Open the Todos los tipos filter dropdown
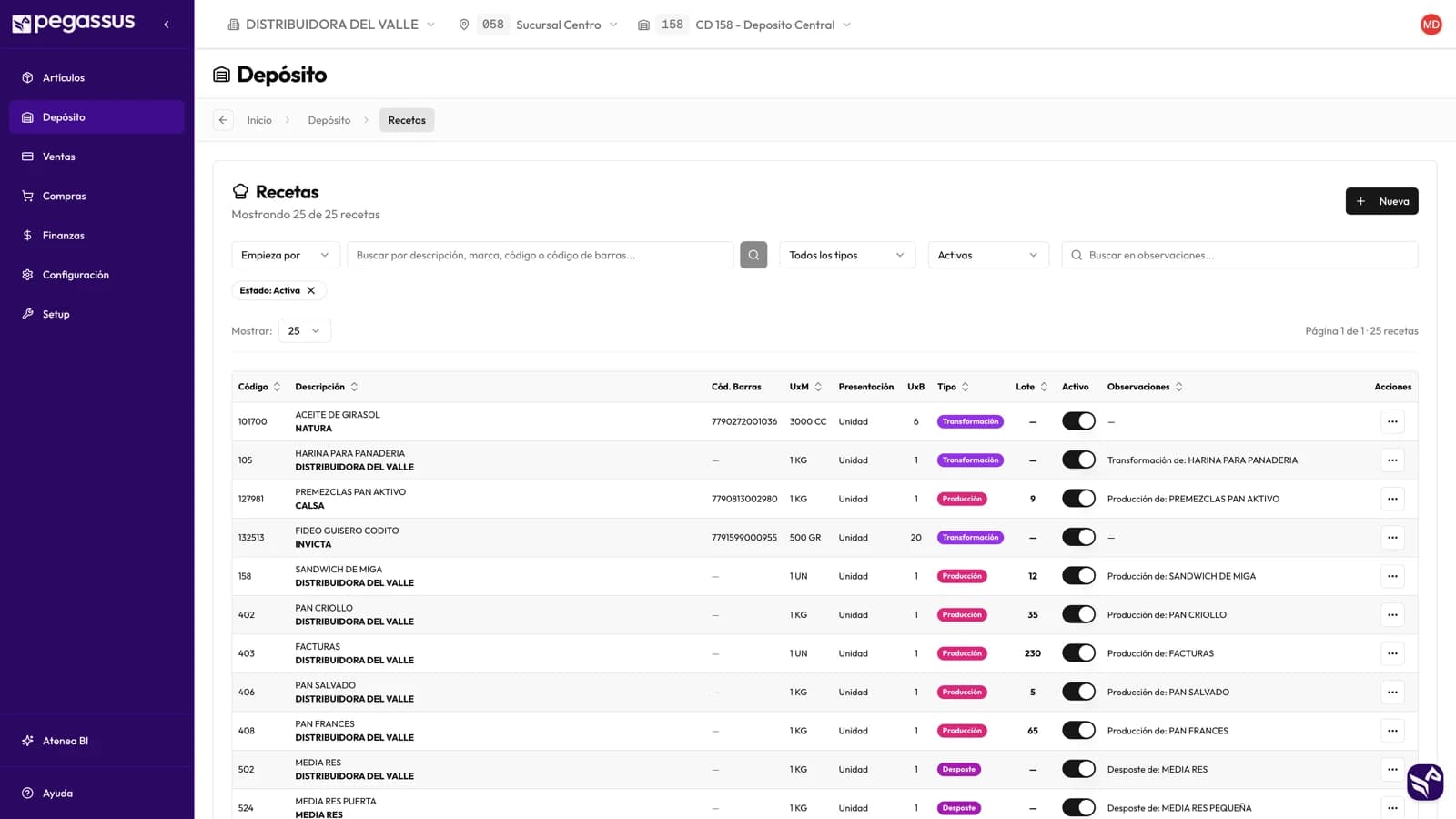Image resolution: width=1456 pixels, height=819 pixels. tap(847, 255)
